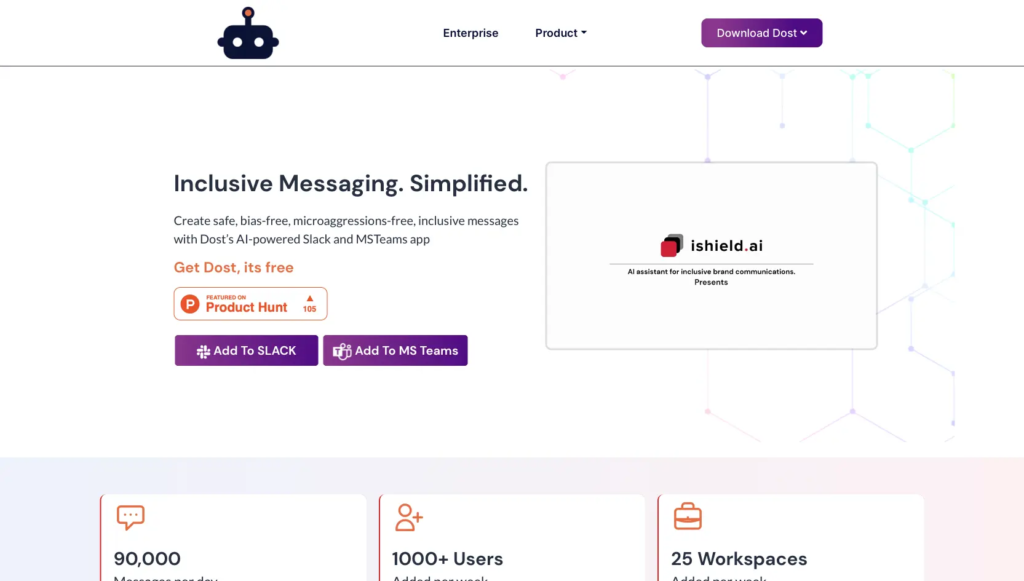Screen dimensions: 1024x581
Task: Open the ishield.ai presentation preview
Action: [711, 256]
